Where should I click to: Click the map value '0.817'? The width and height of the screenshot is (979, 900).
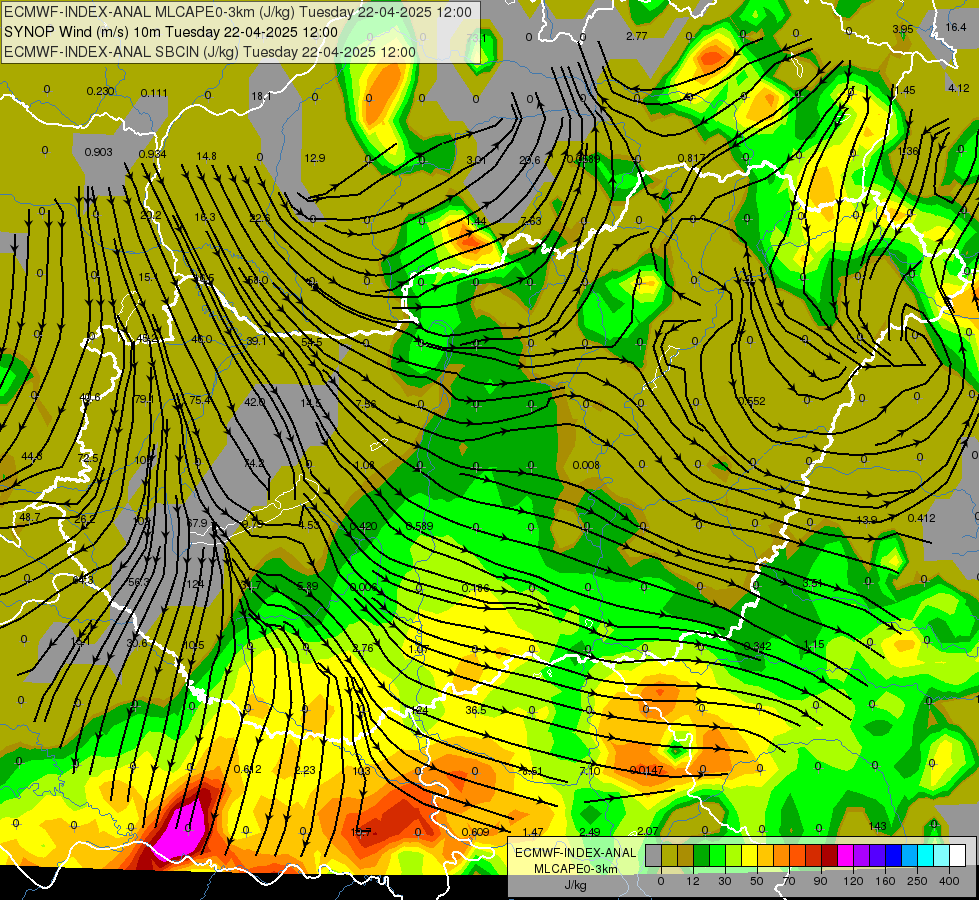pyautogui.click(x=691, y=158)
